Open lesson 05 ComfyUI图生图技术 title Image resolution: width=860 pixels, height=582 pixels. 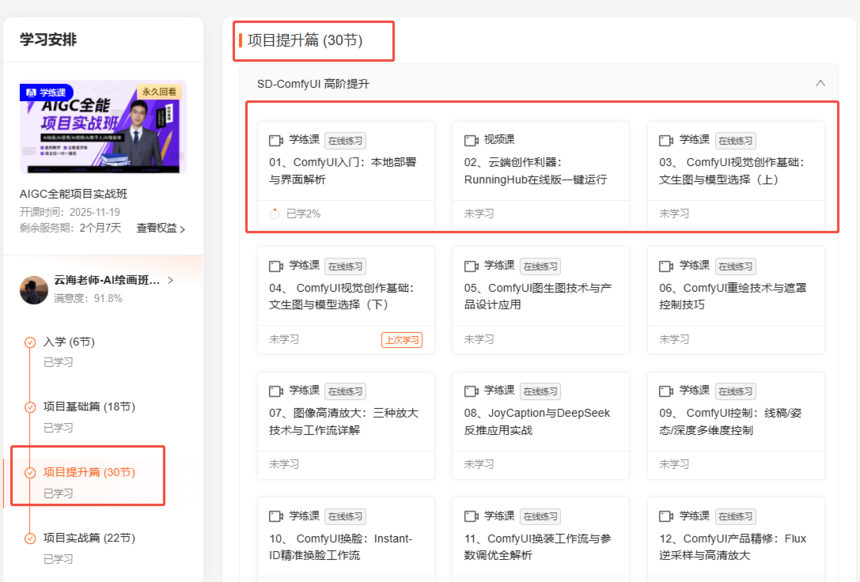538,296
